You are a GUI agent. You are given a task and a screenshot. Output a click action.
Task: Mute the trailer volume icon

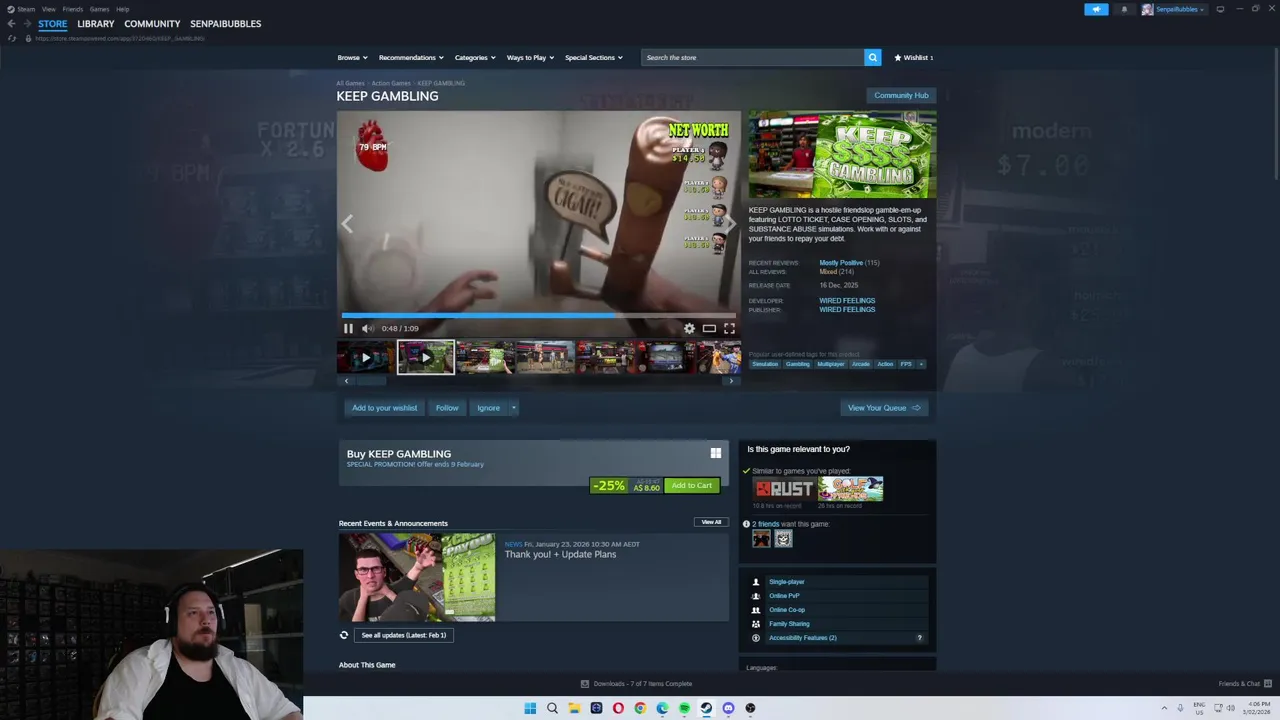click(x=367, y=328)
